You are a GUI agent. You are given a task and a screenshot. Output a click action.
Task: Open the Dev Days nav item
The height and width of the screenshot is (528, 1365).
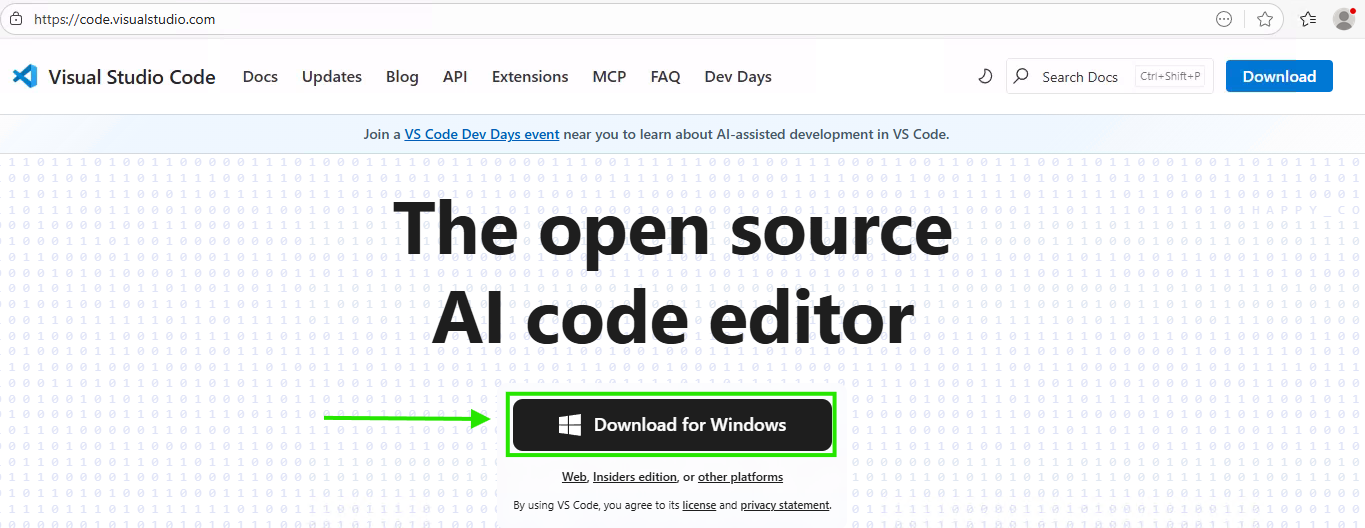(738, 77)
